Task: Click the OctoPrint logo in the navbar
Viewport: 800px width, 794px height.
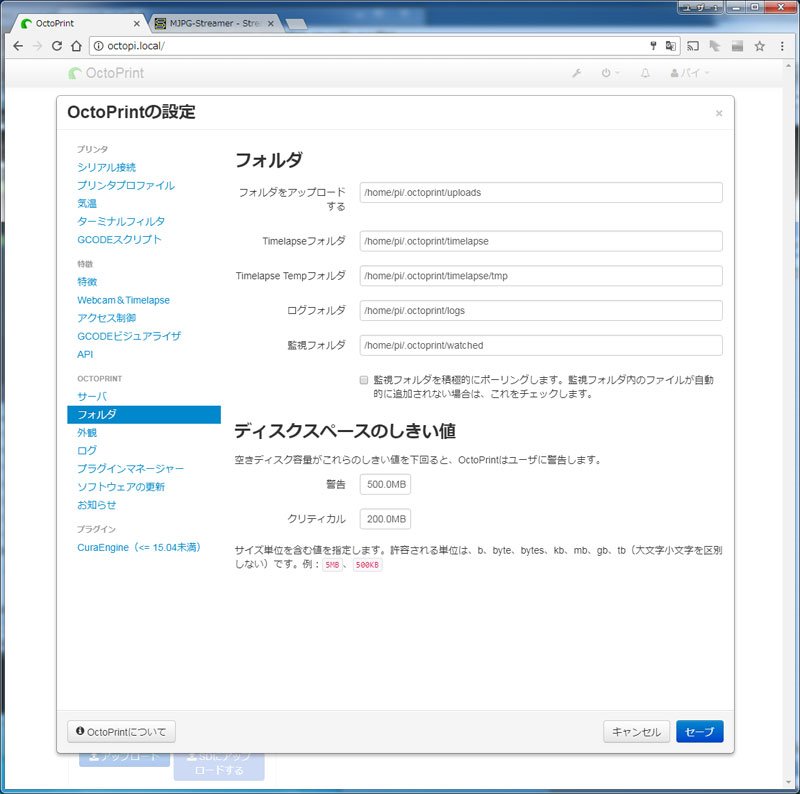Action: click(x=106, y=73)
